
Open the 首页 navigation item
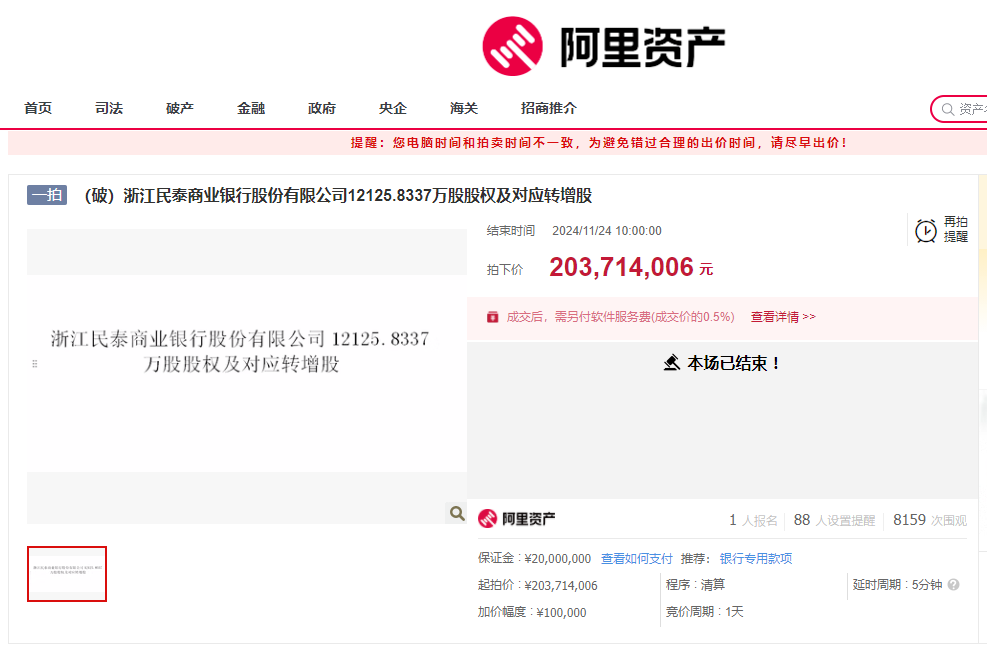[38, 108]
